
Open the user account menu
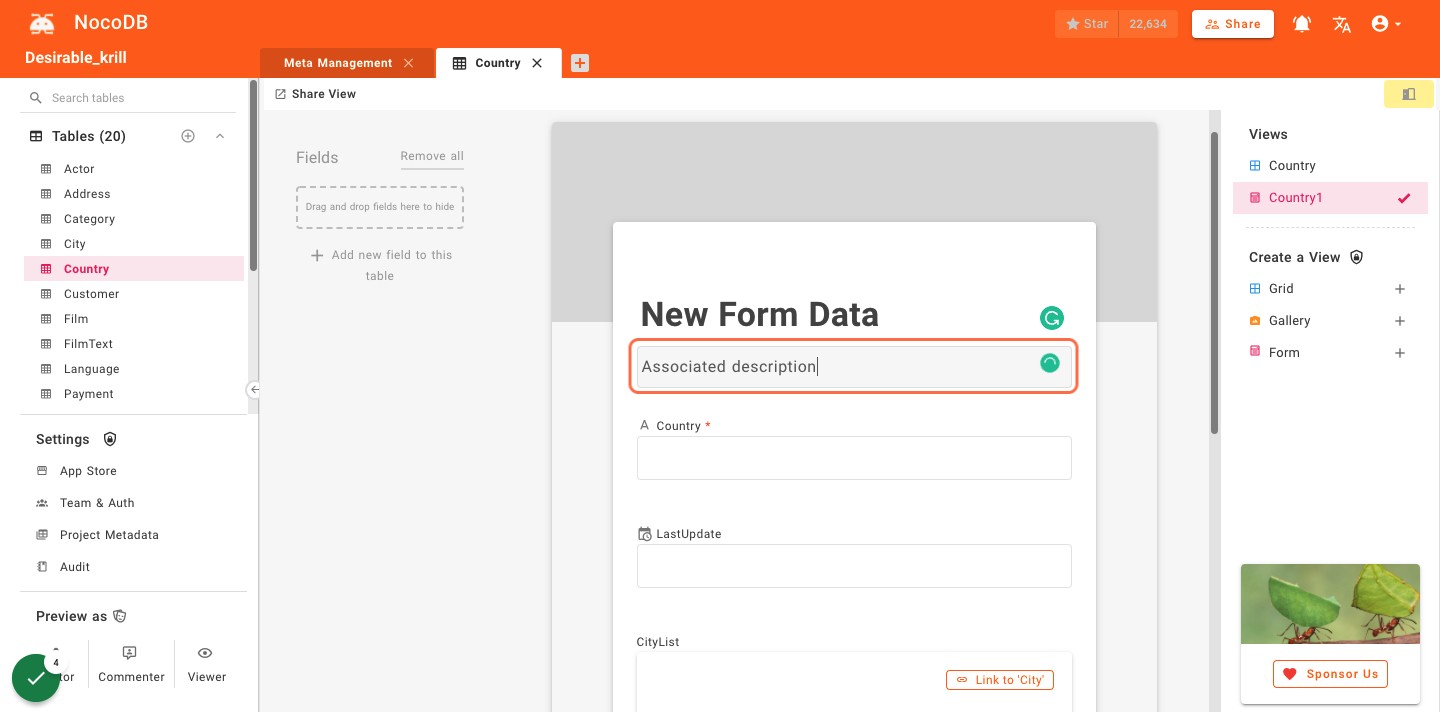pyautogui.click(x=1386, y=24)
